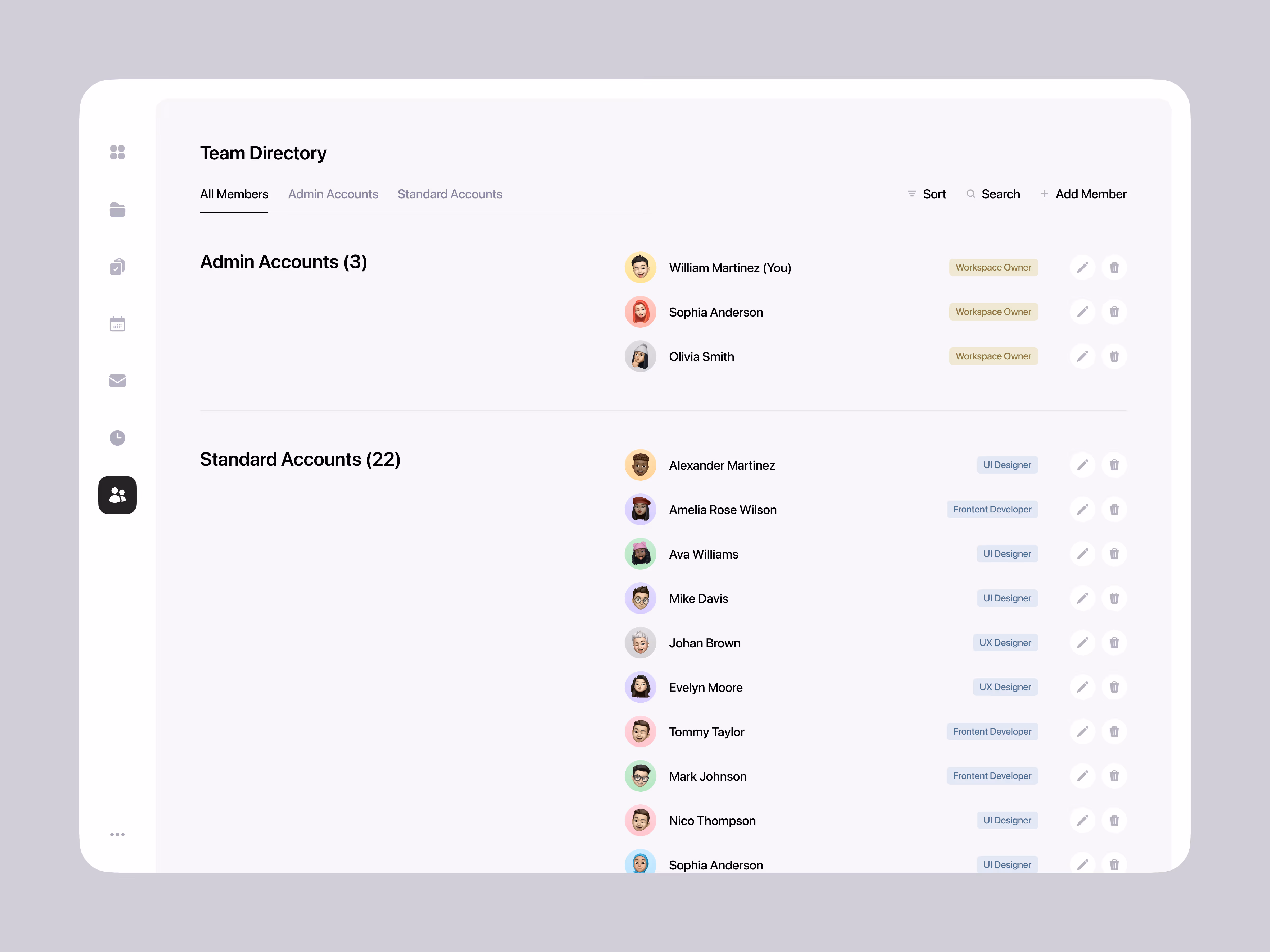Switch to the Standard Accounts tab
Screen dimensions: 1270x952
(x=450, y=194)
